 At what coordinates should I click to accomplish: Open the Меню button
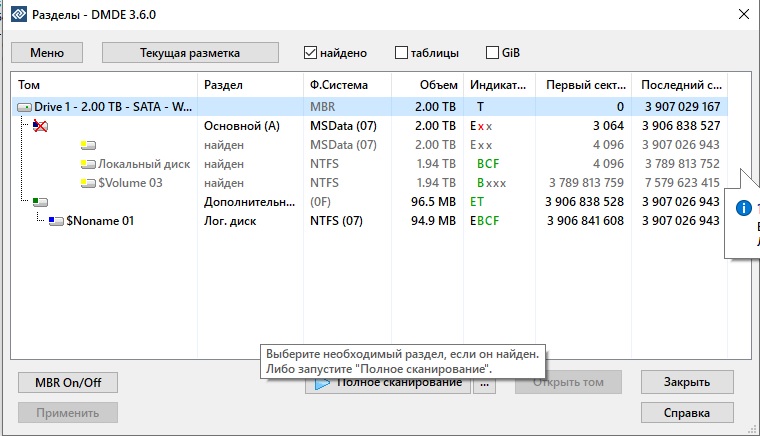tap(47, 52)
